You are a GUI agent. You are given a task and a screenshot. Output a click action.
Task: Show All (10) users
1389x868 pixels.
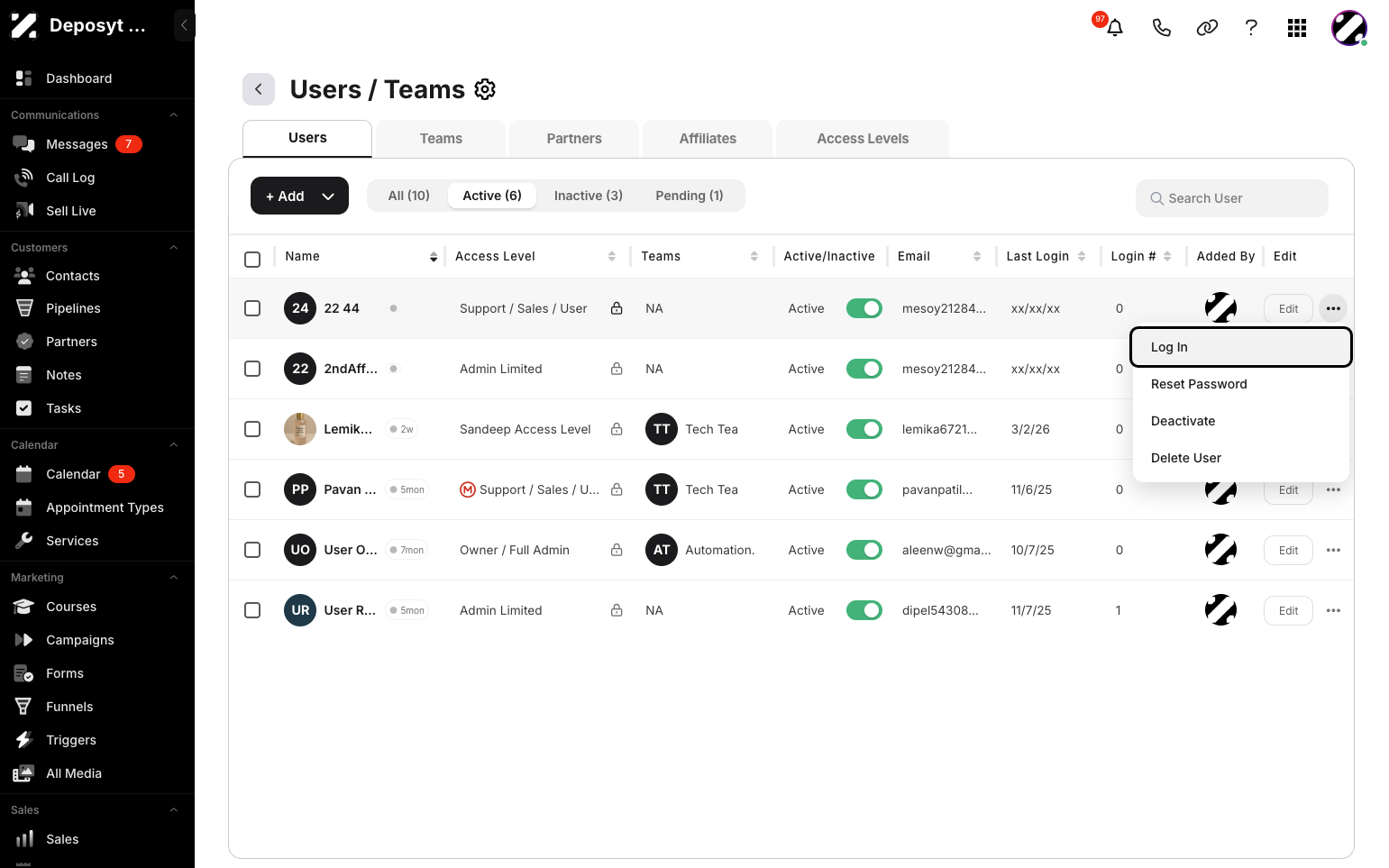408,196
